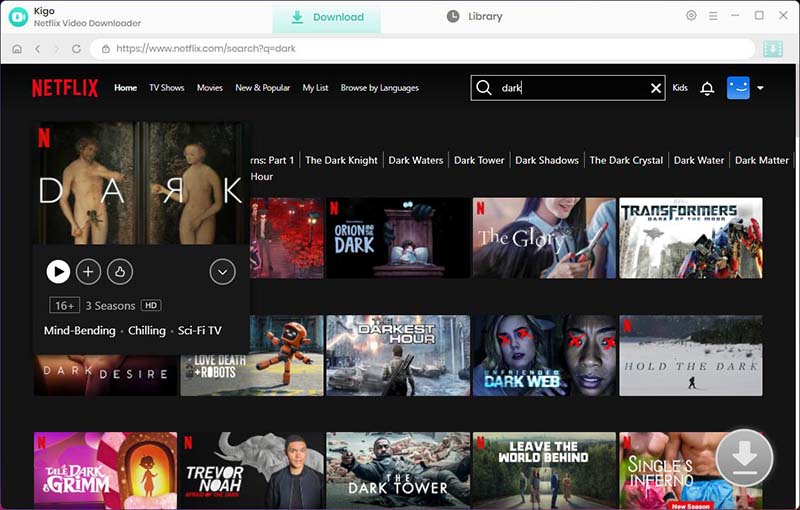The width and height of the screenshot is (800, 510).
Task: Open Transformers Dark of the Moon thumbnail
Action: (691, 238)
